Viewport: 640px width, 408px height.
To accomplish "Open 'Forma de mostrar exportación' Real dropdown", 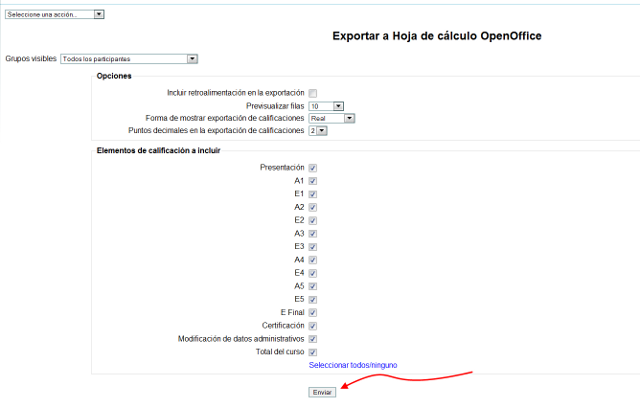I will coord(332,117).
